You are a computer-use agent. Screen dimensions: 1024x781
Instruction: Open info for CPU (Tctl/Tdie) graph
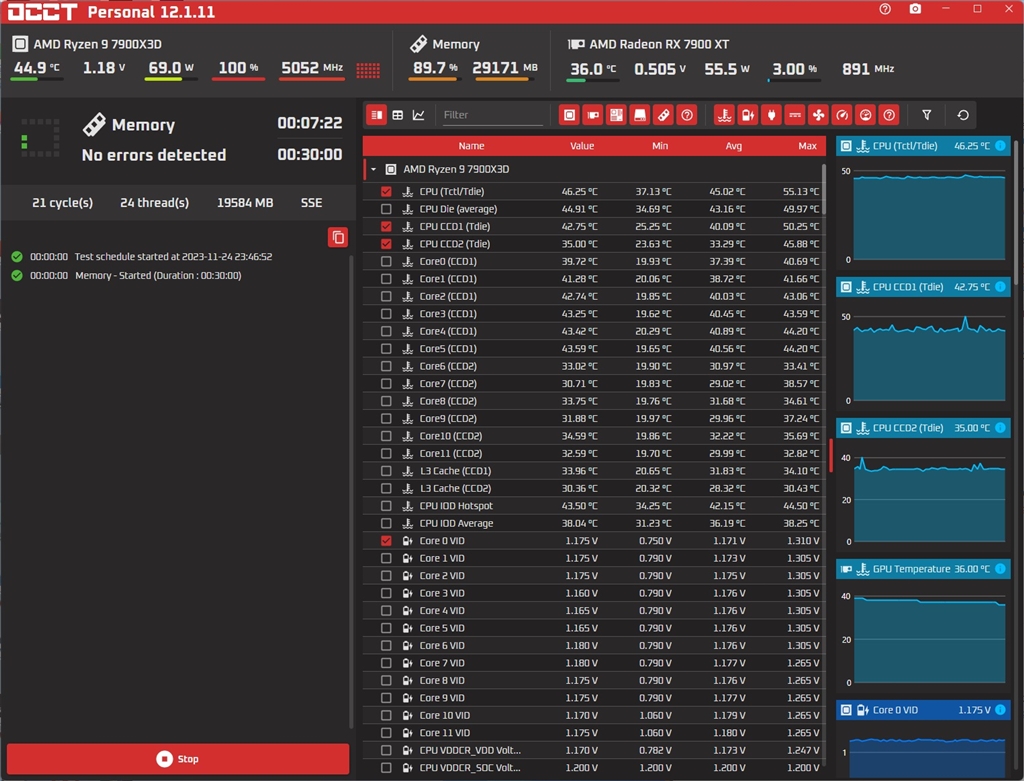pyautogui.click(x=1000, y=146)
